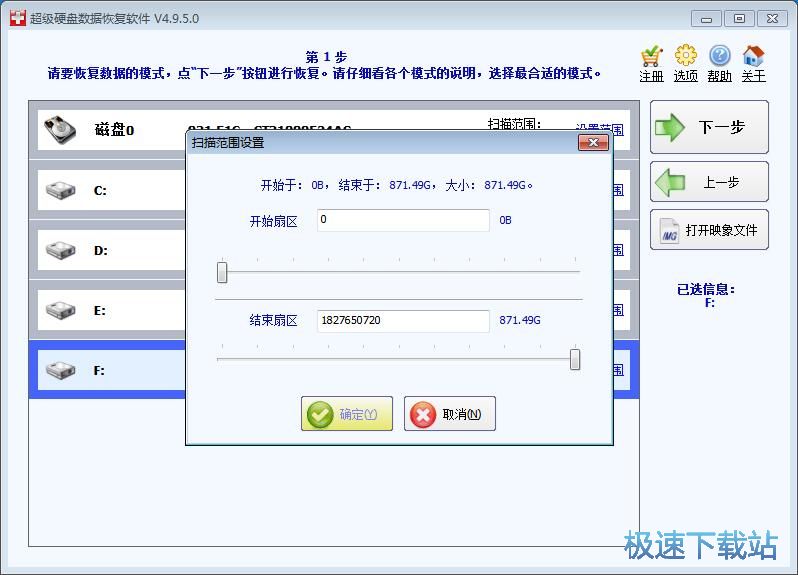Click the hard disk icon for 磁盘0
798x575 pixels.
pyautogui.click(x=60, y=130)
